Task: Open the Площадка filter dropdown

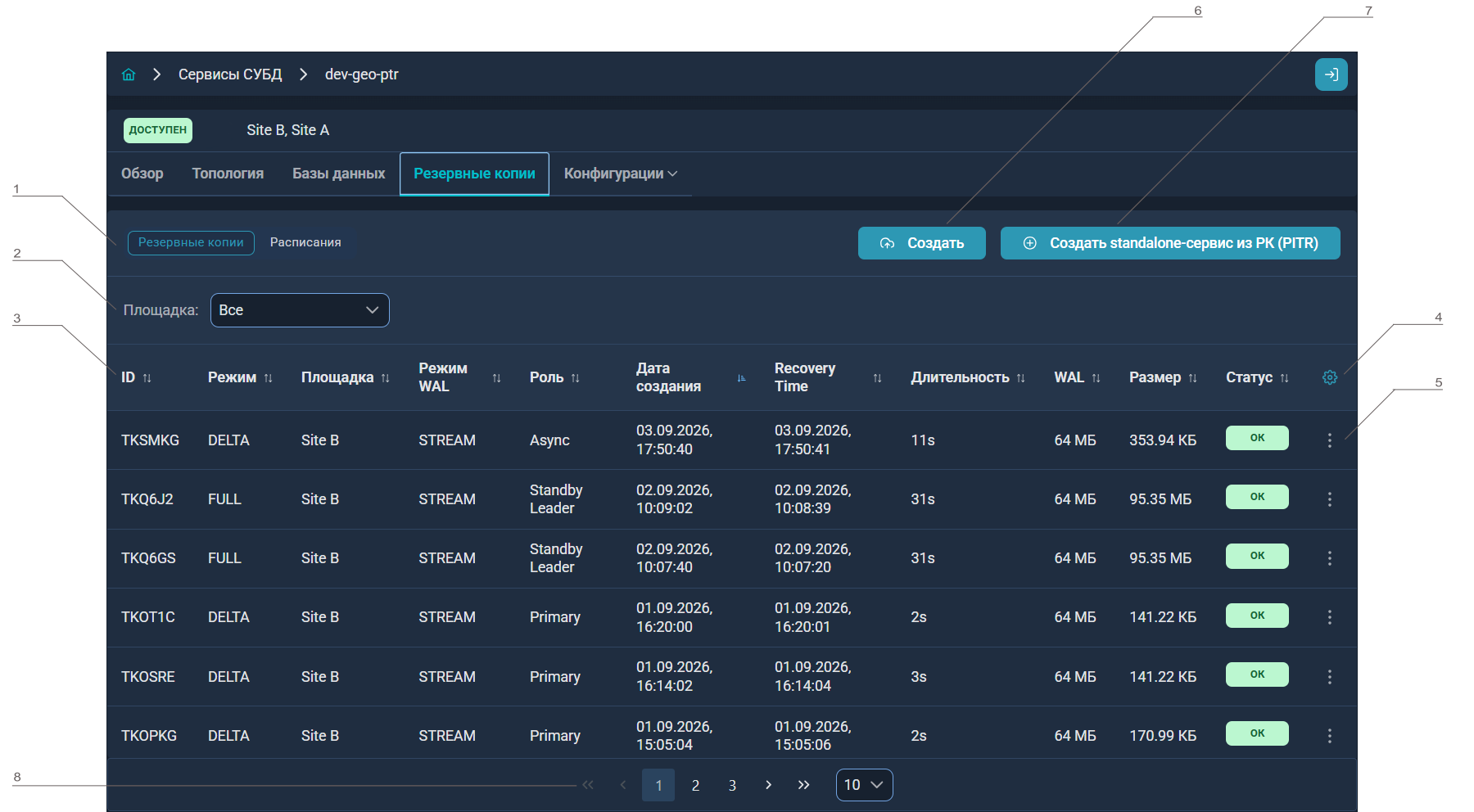Action: pyautogui.click(x=300, y=310)
